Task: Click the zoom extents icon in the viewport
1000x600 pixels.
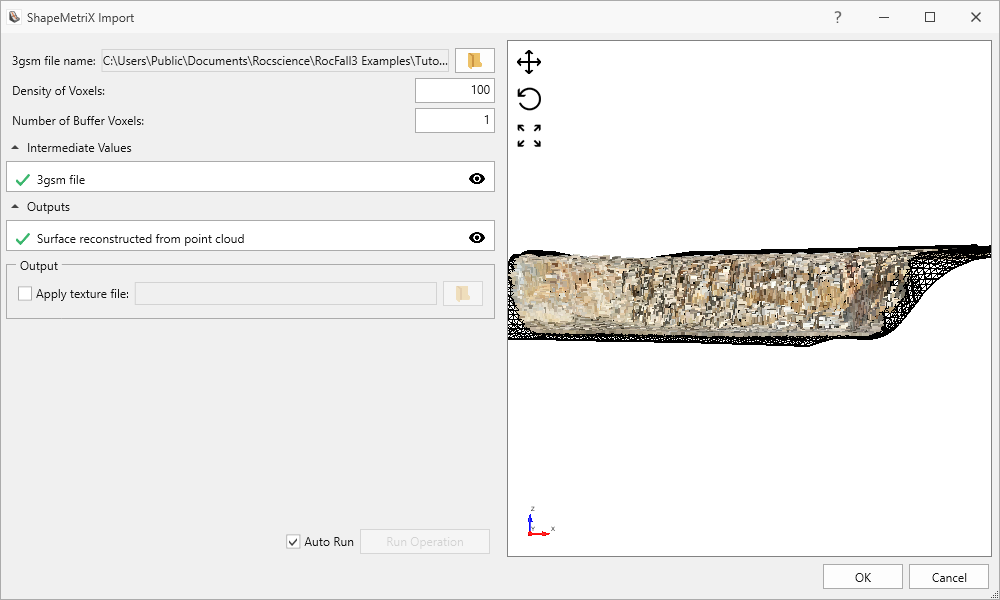Action: coord(529,136)
